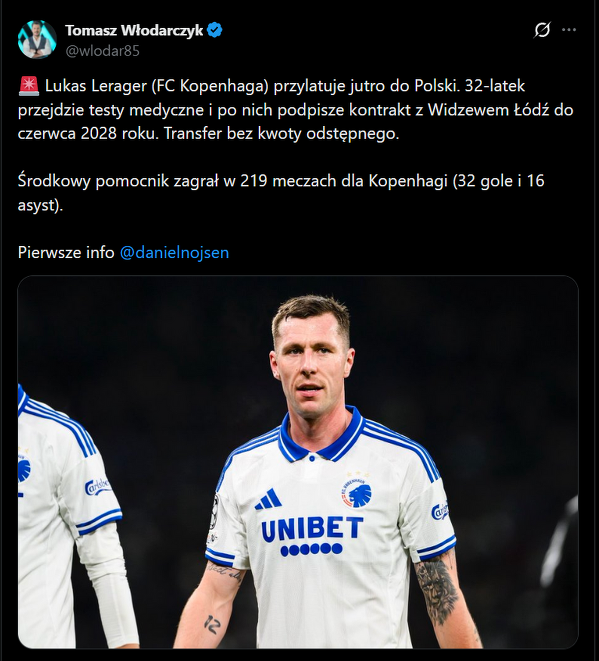
Task: Click the blue polo collar of jersey
Action: pyautogui.click(x=321, y=435)
